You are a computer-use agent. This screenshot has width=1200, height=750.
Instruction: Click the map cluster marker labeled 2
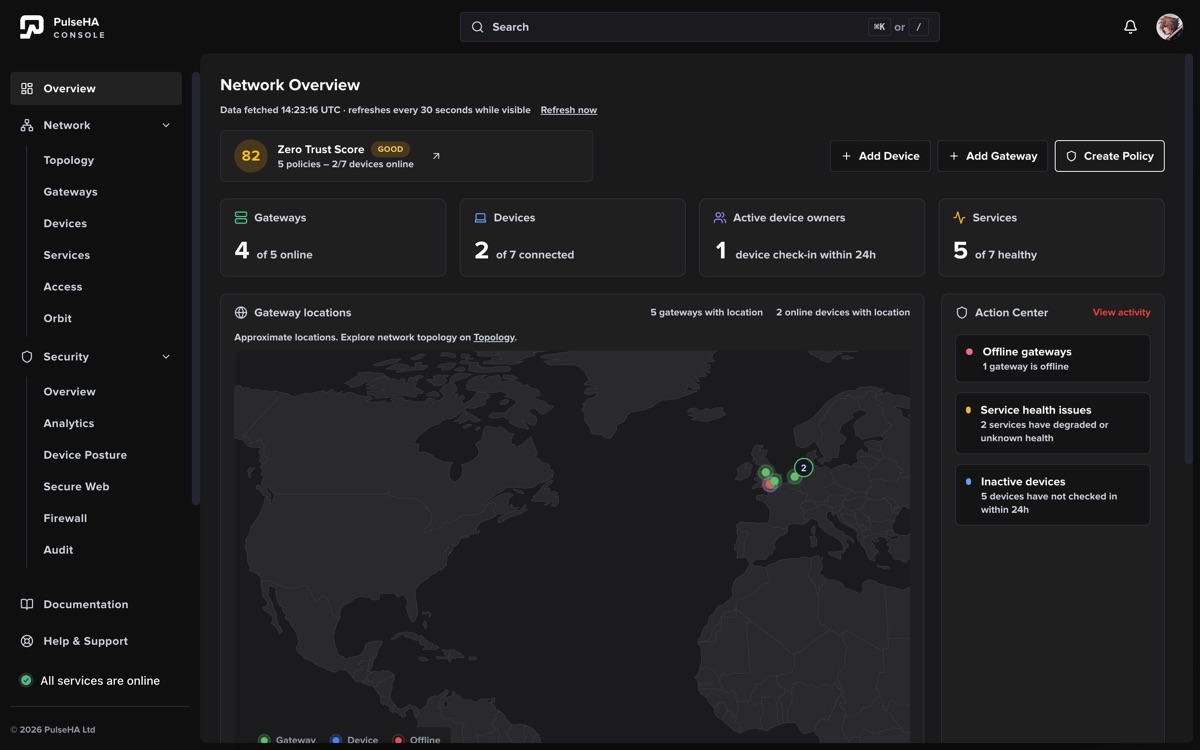point(803,467)
